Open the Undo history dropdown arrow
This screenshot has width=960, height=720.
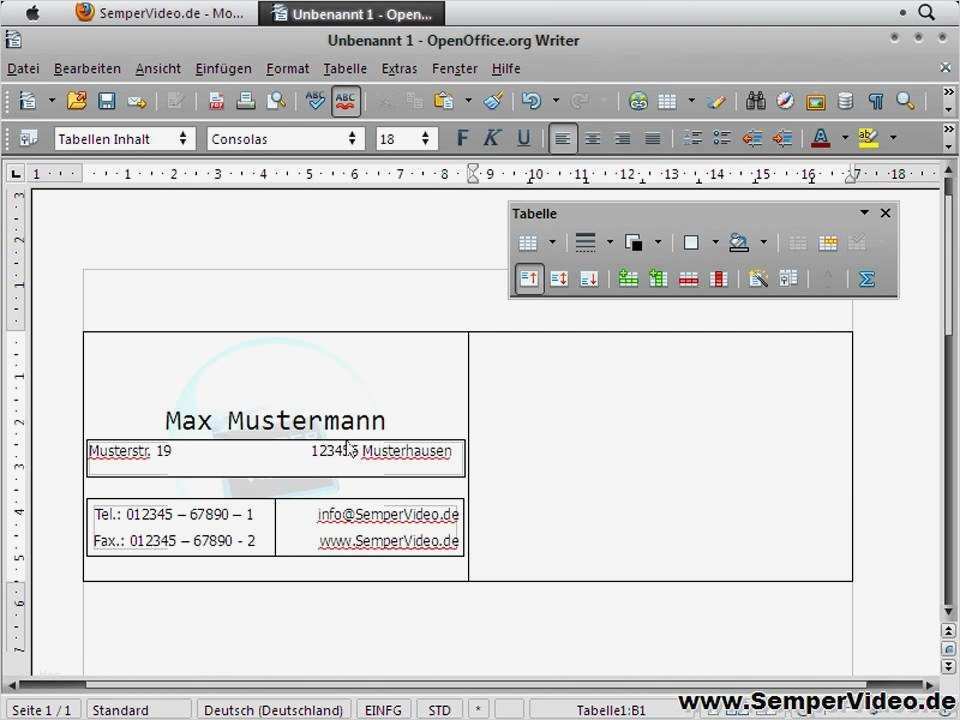[556, 100]
